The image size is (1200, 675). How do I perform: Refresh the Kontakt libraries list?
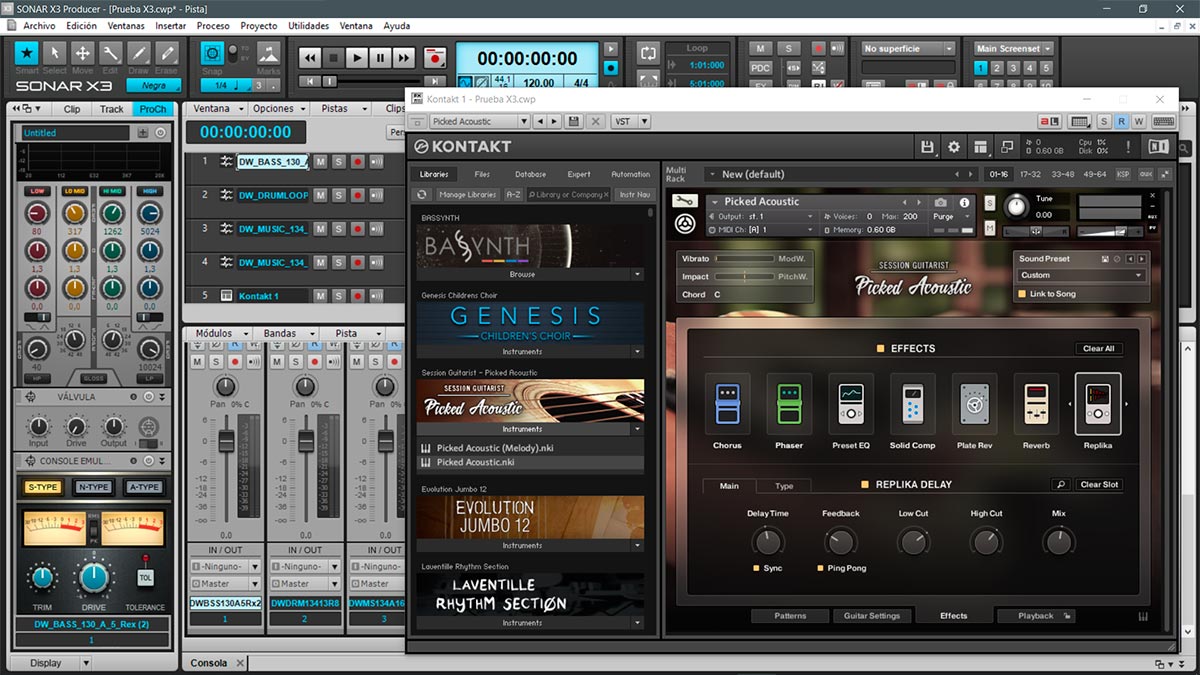click(x=422, y=194)
